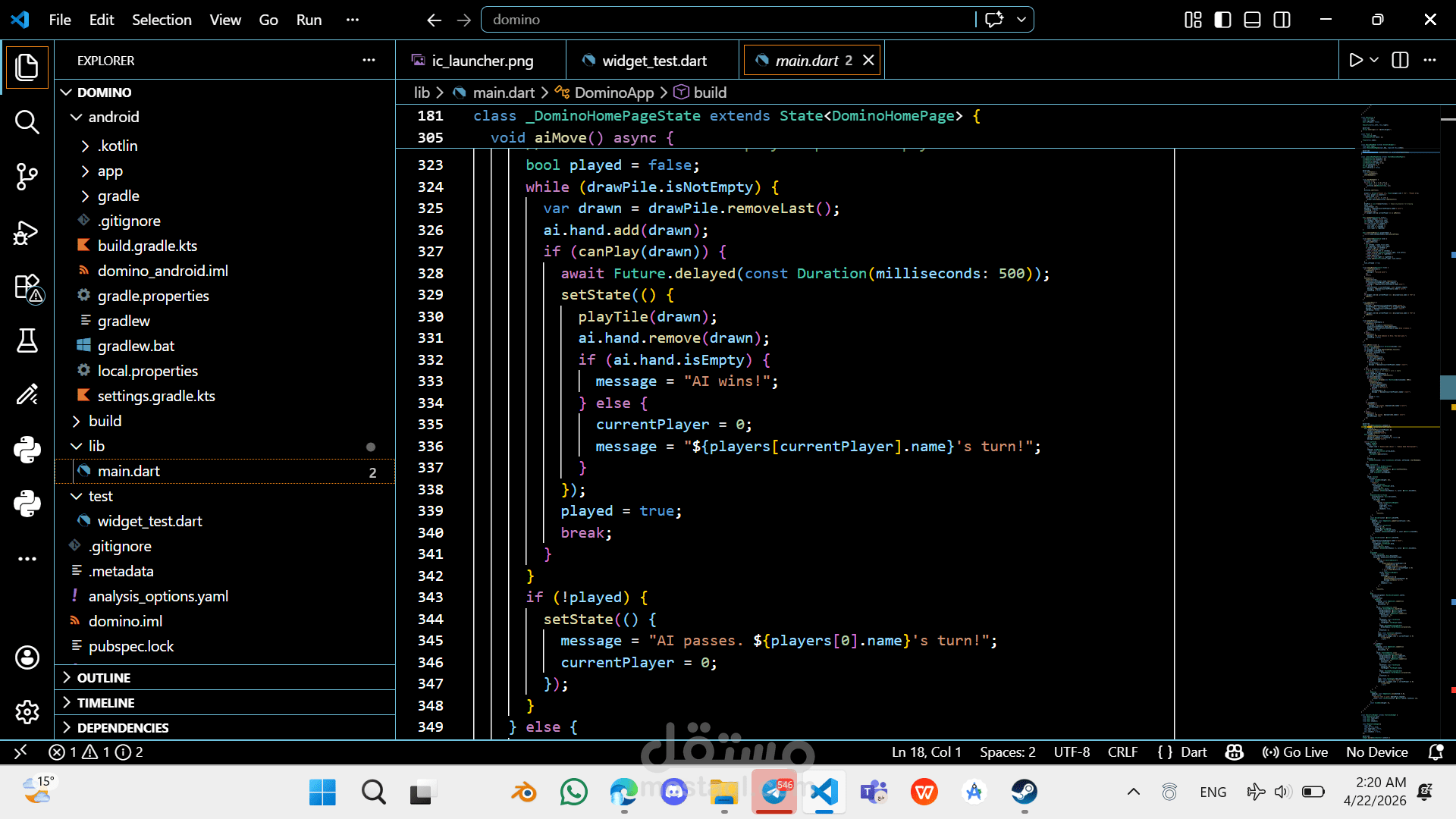This screenshot has width=1456, height=819.
Task: Open the Source Control view
Action: (27, 177)
